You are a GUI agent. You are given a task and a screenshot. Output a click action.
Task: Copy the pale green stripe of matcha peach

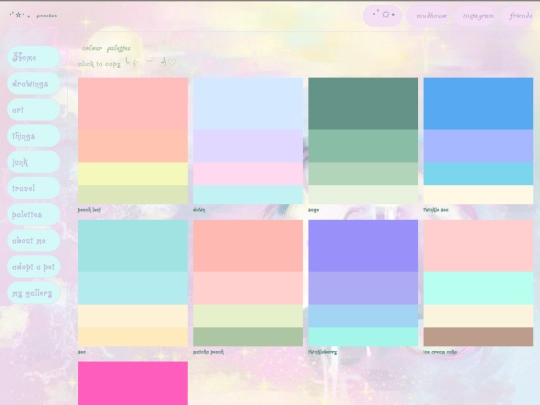248,316
